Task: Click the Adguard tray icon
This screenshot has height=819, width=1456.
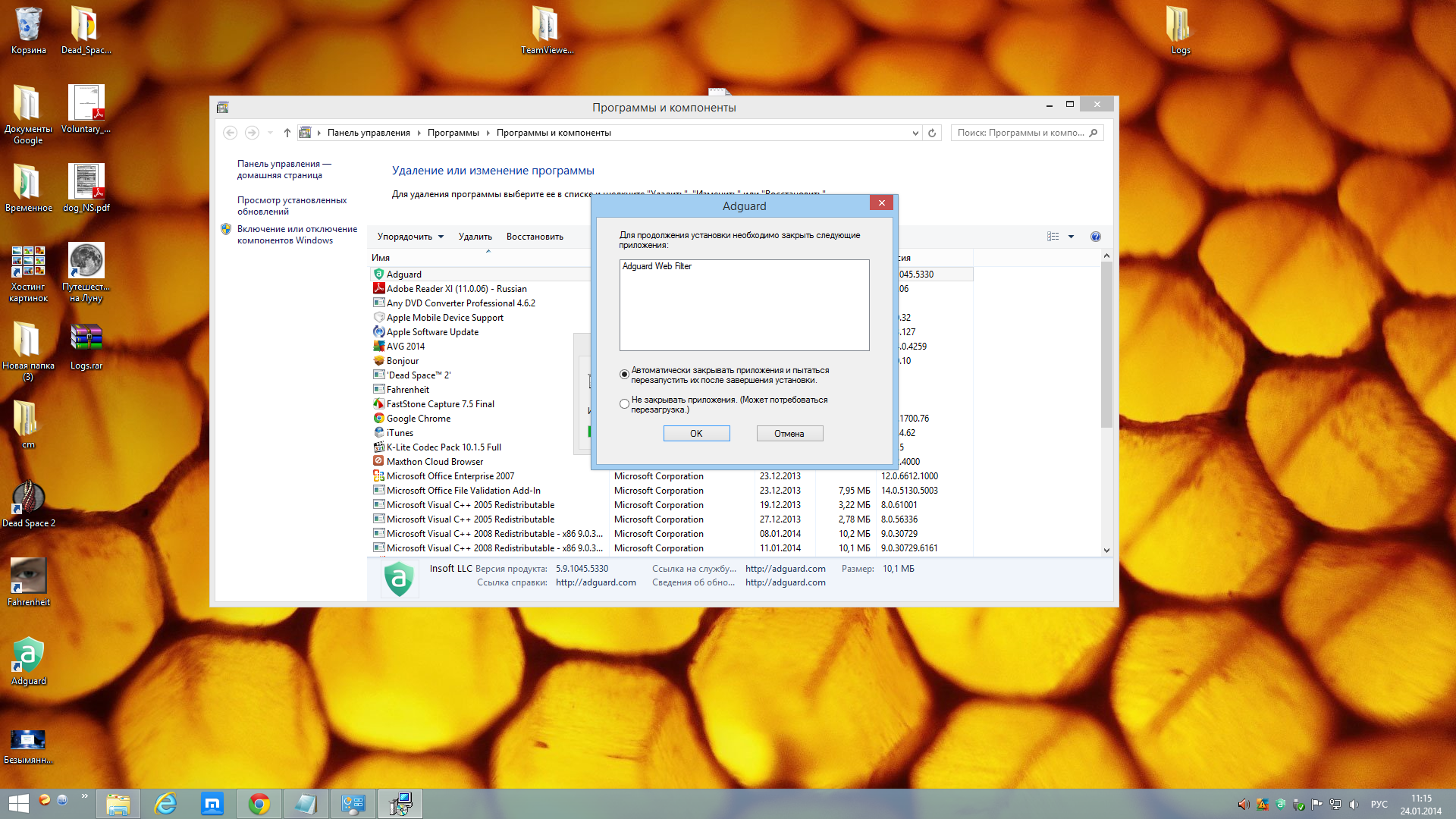Action: [1281, 805]
